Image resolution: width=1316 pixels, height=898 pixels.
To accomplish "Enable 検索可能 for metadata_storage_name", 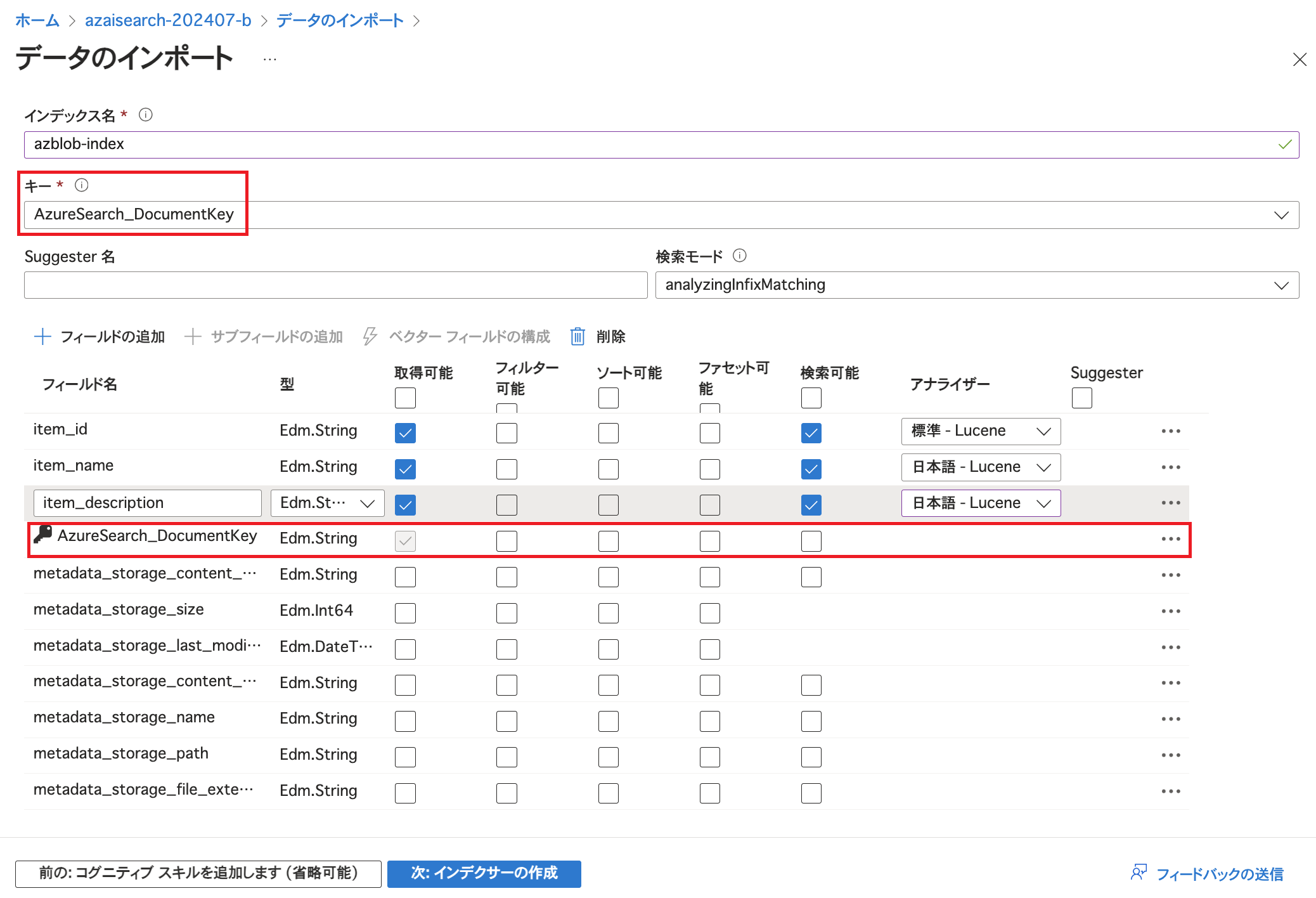I will point(811,721).
